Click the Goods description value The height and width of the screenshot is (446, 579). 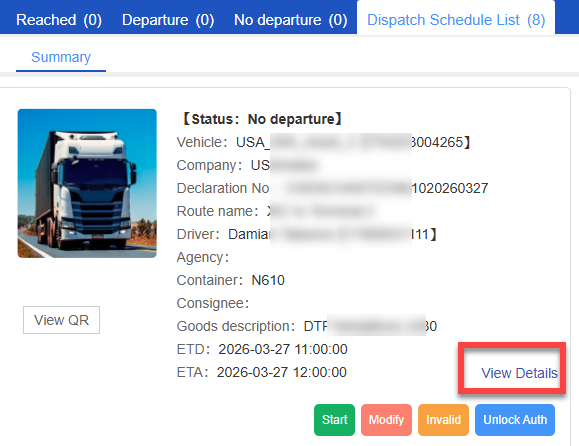(x=370, y=326)
